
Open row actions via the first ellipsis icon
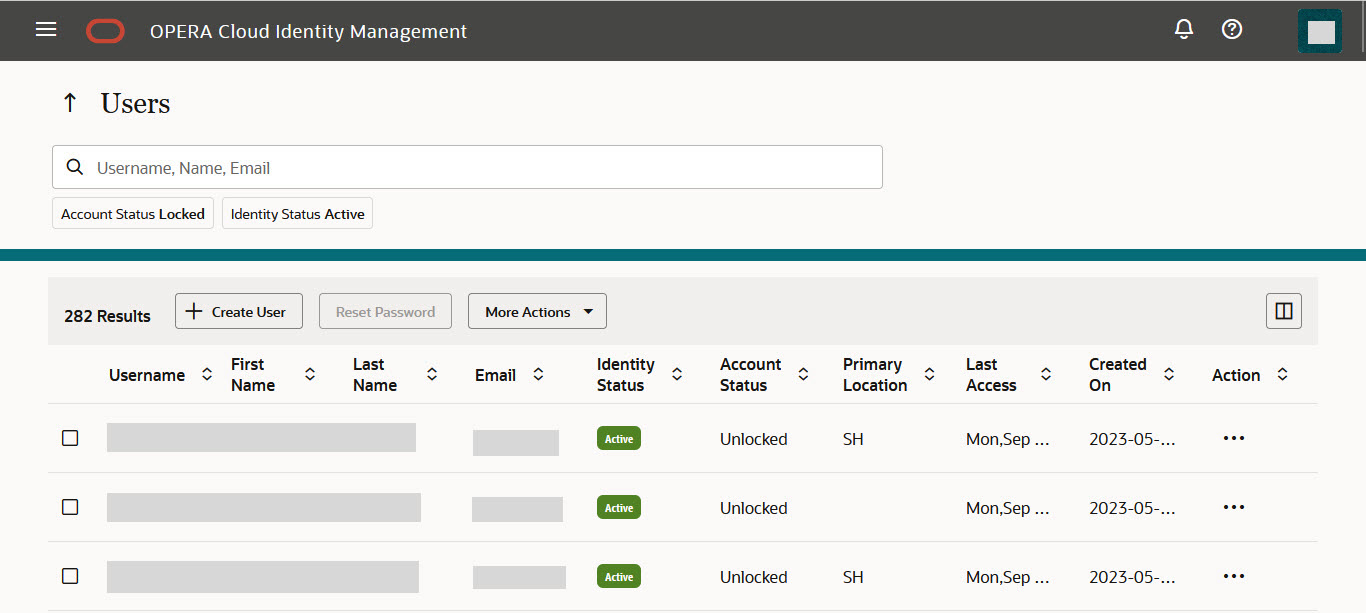click(x=1233, y=437)
